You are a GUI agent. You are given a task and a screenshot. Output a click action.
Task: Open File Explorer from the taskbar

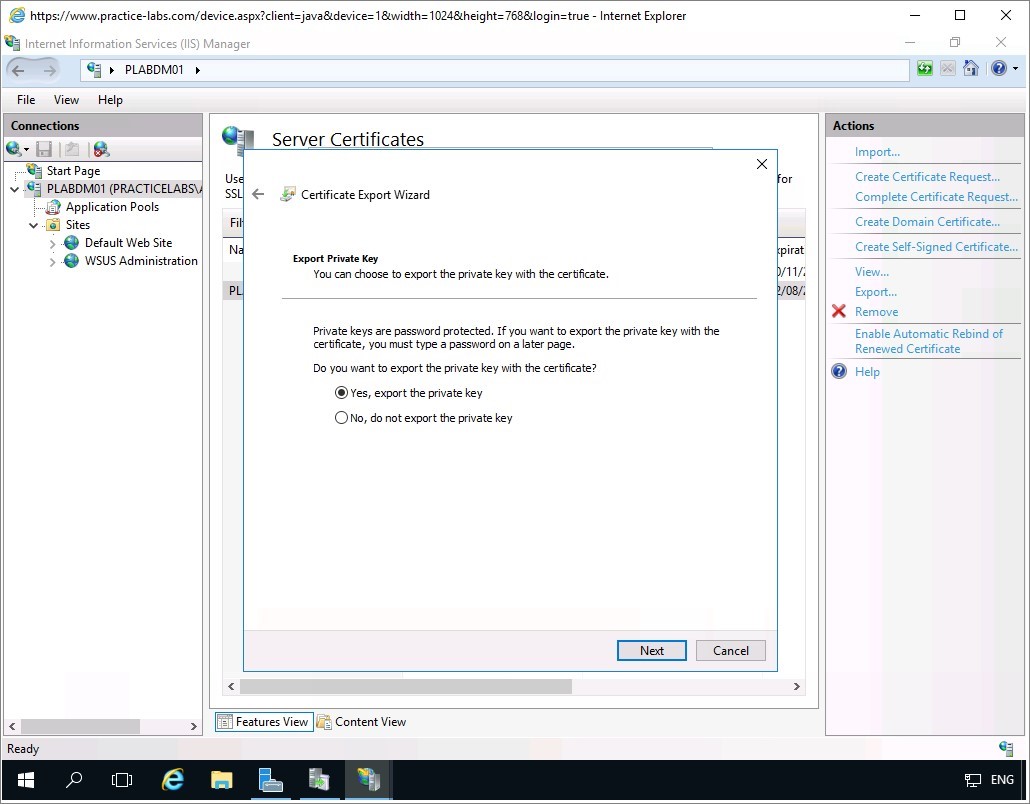[221, 780]
